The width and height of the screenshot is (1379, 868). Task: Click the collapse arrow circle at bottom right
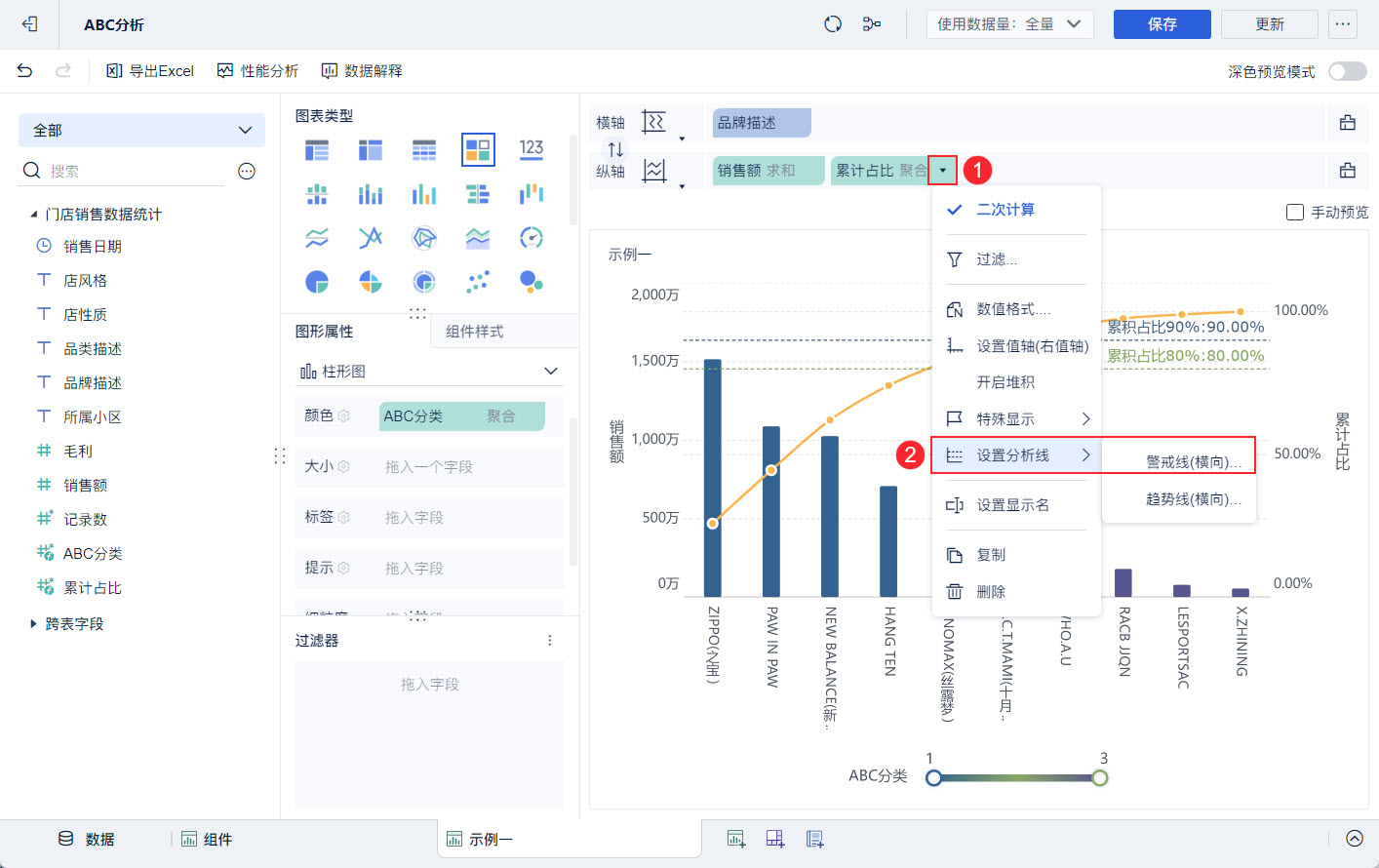point(1355,839)
